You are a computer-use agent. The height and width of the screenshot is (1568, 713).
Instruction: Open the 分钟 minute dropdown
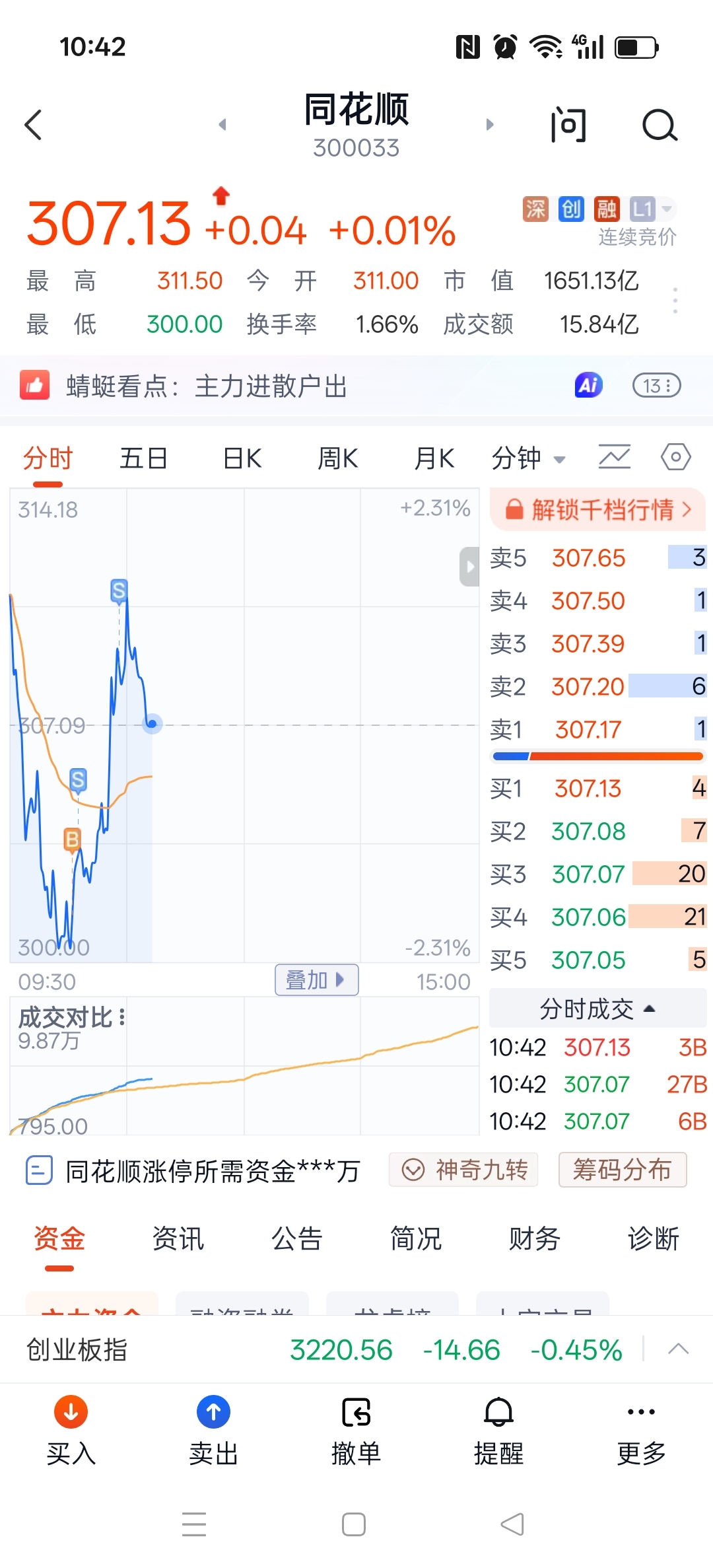[x=528, y=458]
